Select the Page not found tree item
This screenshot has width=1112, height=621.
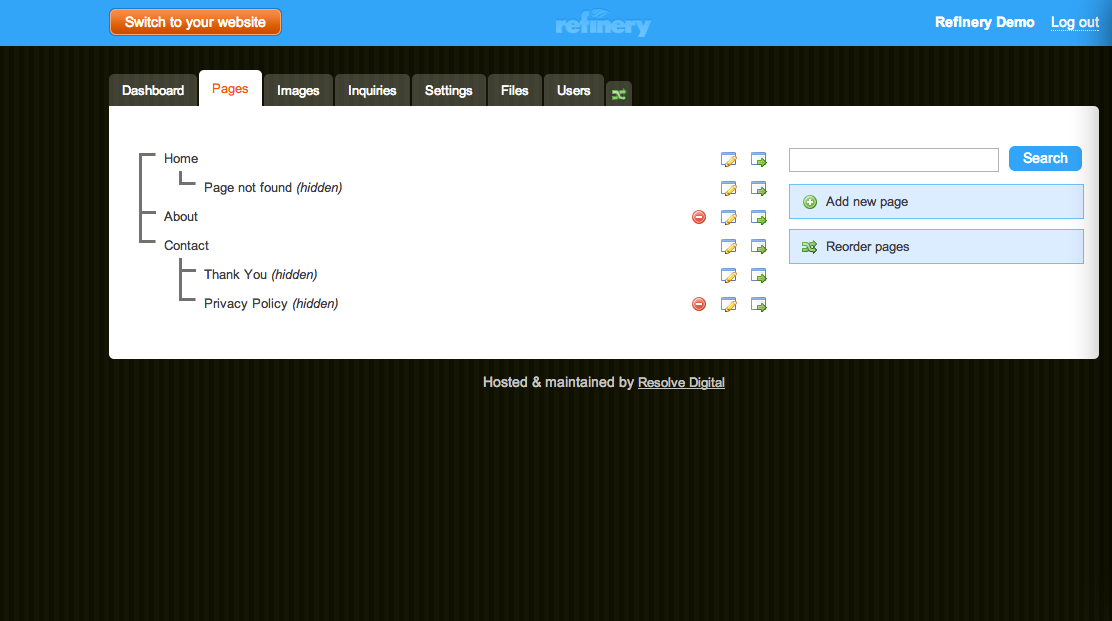(x=273, y=188)
